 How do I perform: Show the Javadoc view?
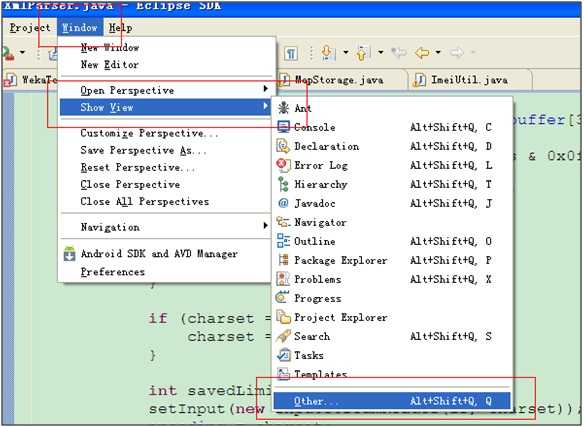[393, 203]
